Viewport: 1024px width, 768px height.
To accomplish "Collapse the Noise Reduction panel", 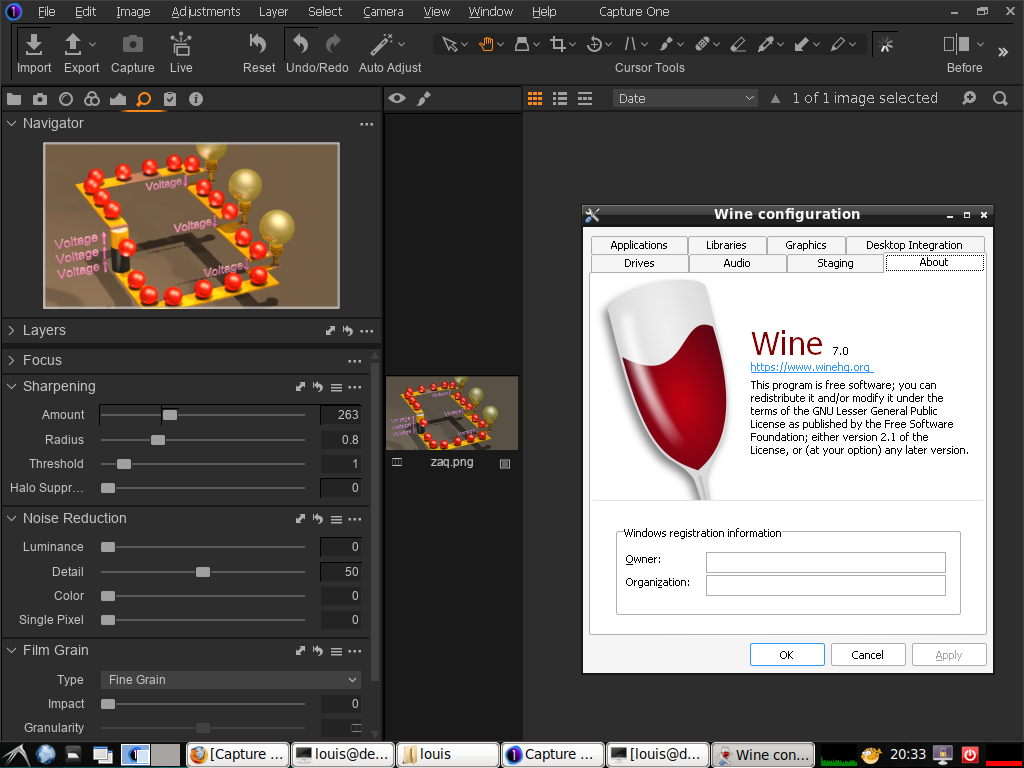I will [x=11, y=519].
